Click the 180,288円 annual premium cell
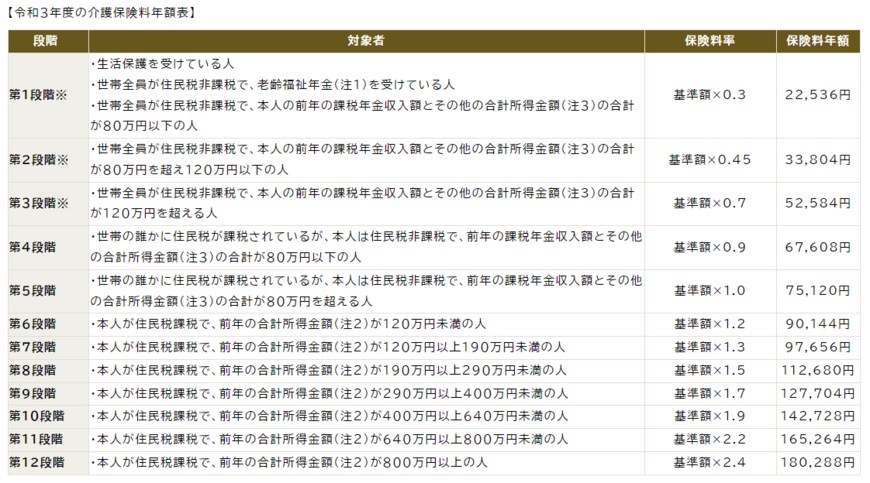The image size is (870, 483). [816, 463]
